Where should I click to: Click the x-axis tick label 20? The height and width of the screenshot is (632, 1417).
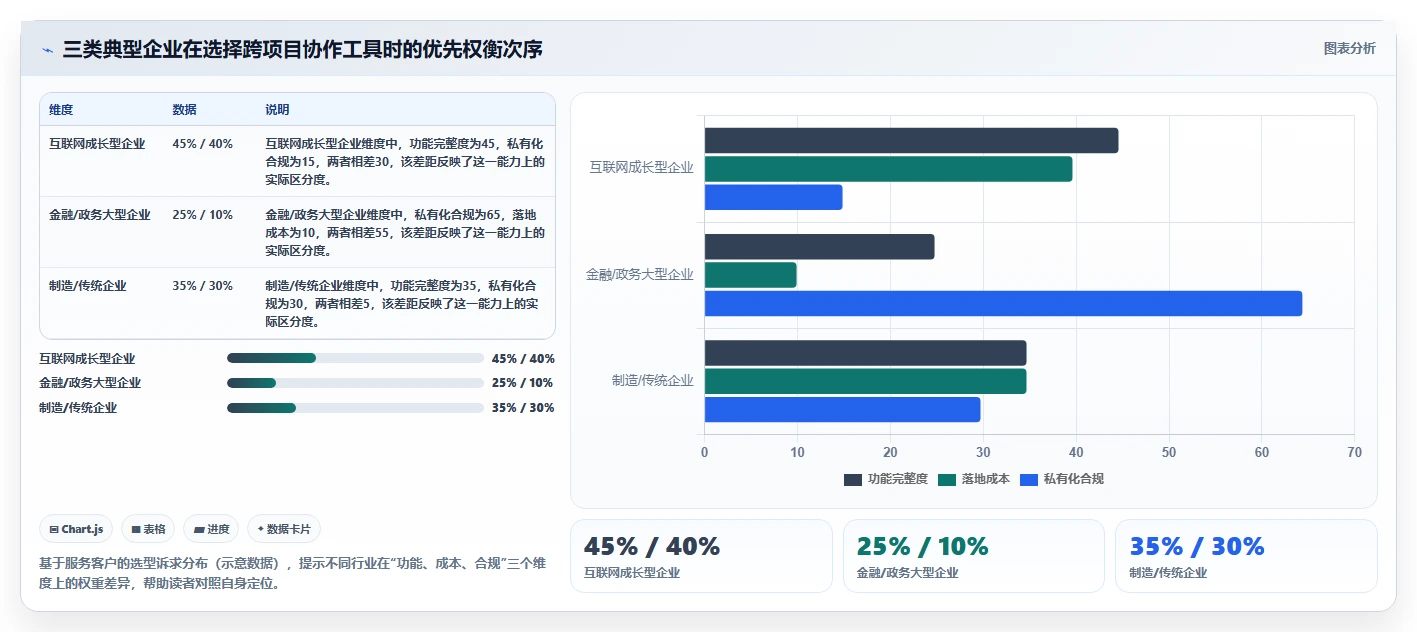tap(890, 453)
